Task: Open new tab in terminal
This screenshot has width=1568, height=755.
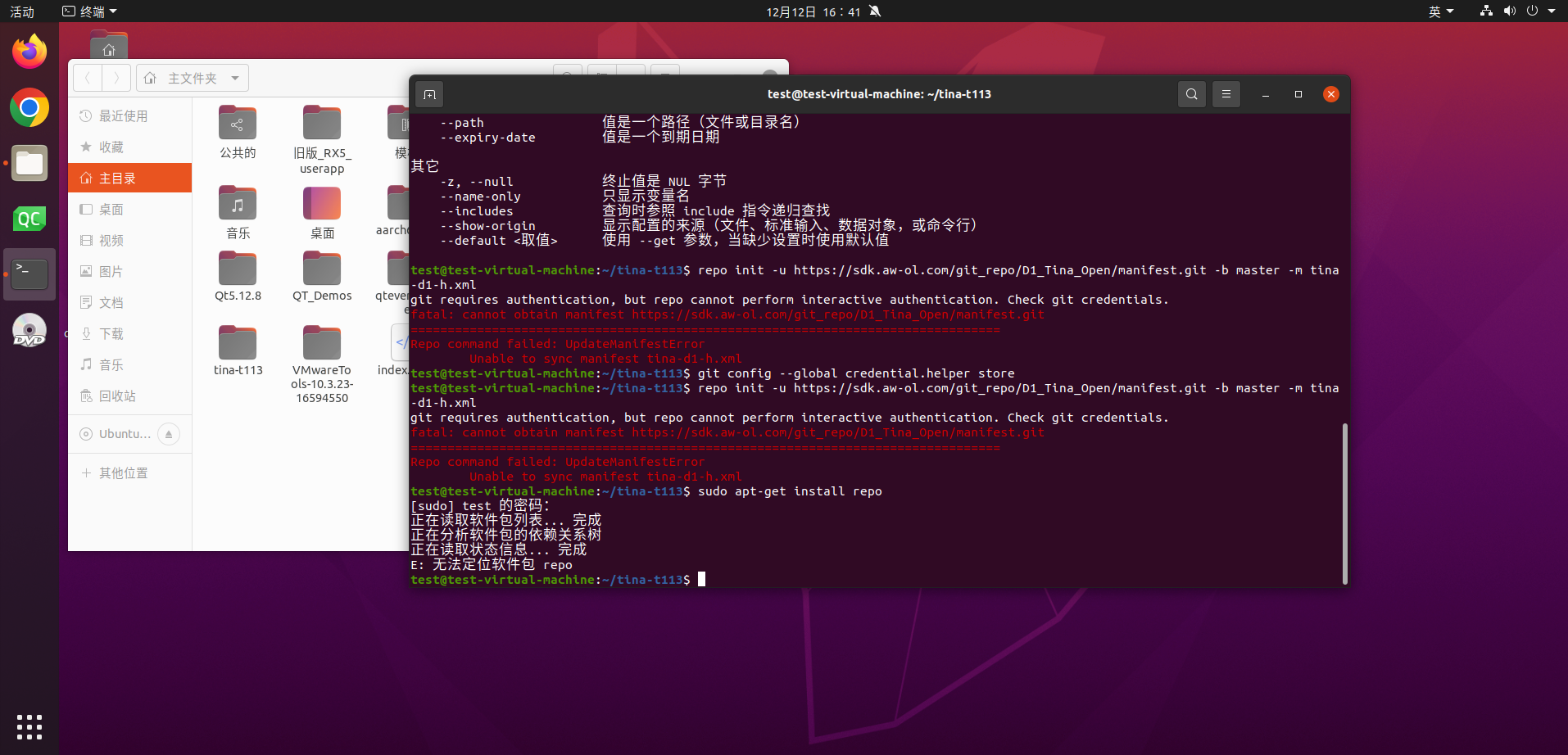Action: 429,94
